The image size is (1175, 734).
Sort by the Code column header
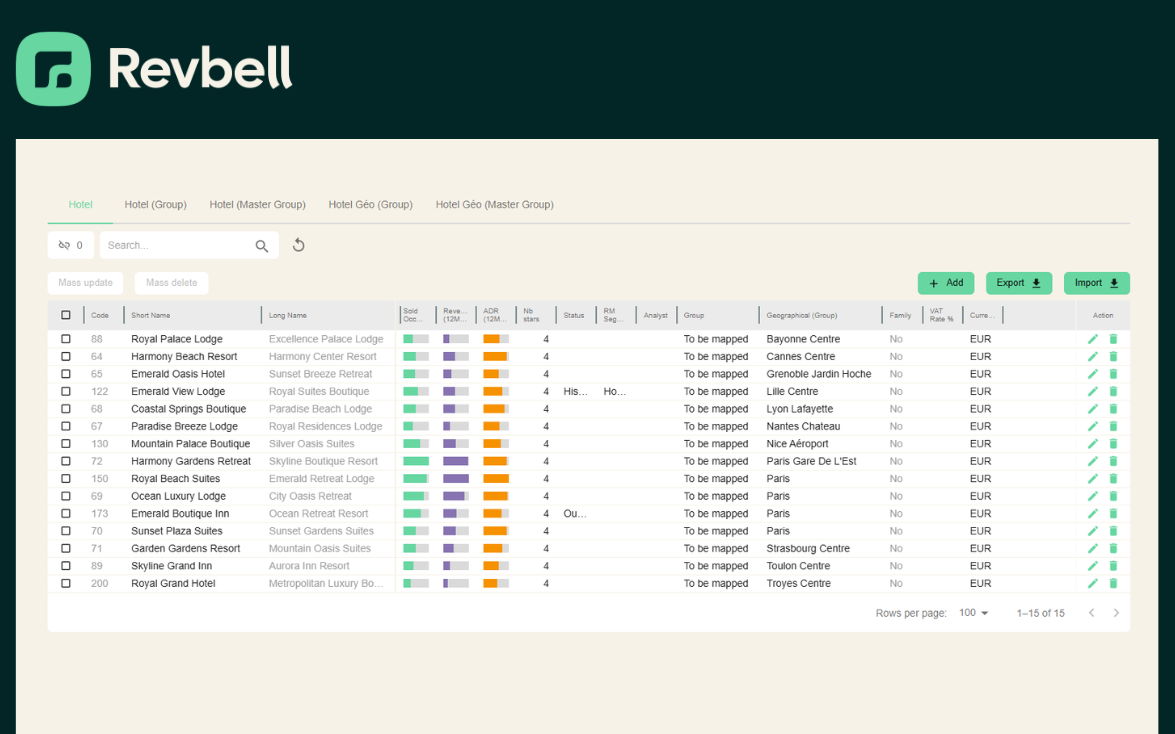point(100,315)
